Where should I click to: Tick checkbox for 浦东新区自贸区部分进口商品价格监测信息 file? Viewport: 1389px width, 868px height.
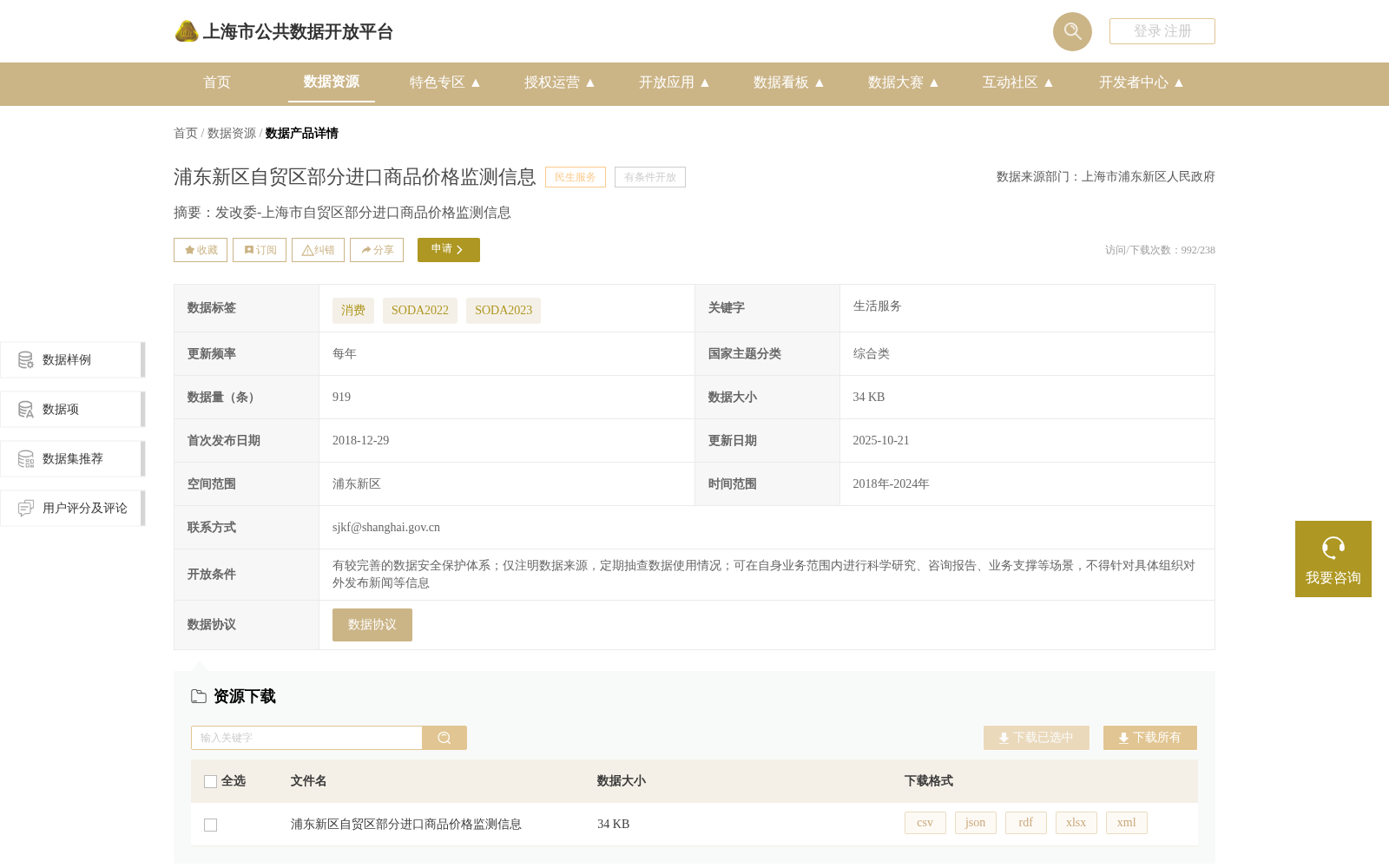pyautogui.click(x=210, y=825)
